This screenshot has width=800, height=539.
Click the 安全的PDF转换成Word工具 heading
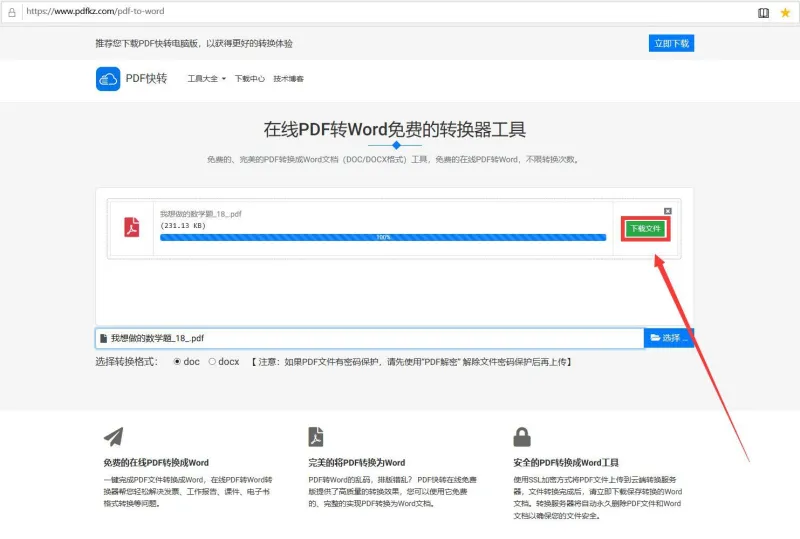pyautogui.click(x=566, y=463)
